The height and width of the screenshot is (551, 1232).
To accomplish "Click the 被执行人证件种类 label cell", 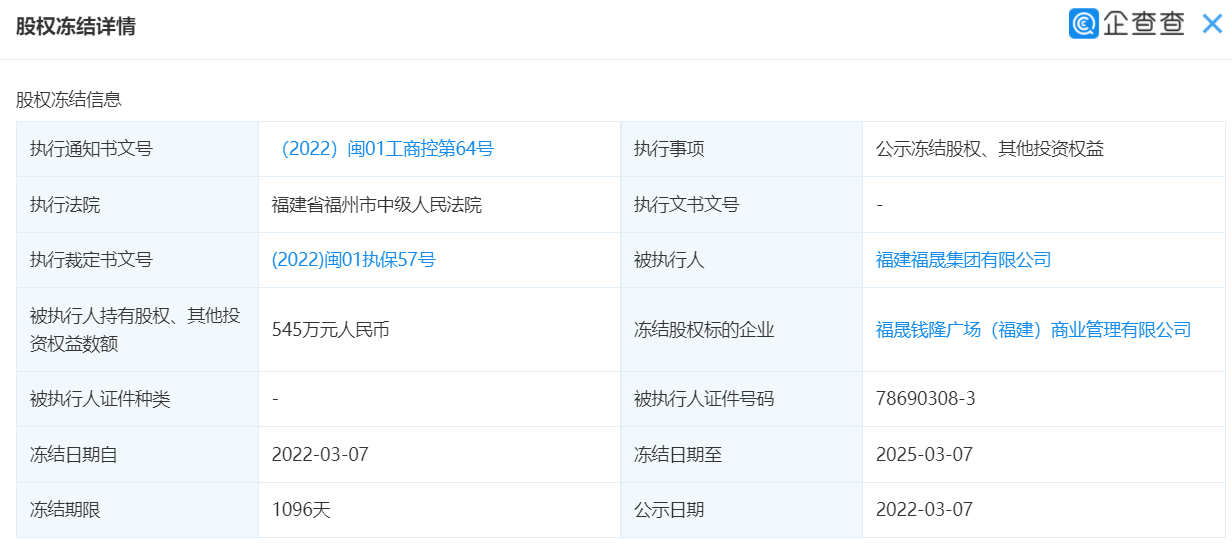I will (x=138, y=399).
